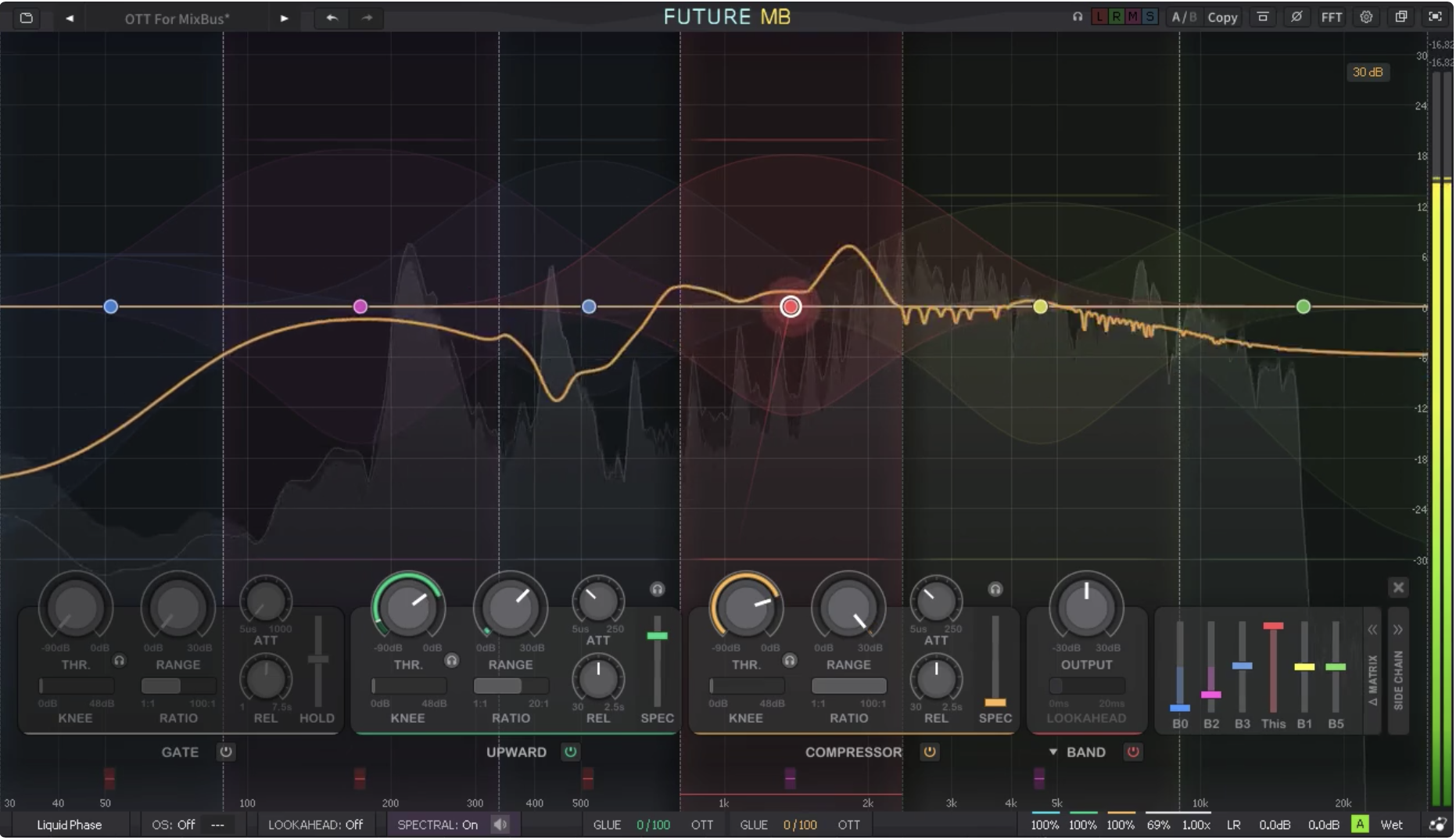The image size is (1456, 840).
Task: Solo the Mid channel M button
Action: coord(1132,16)
